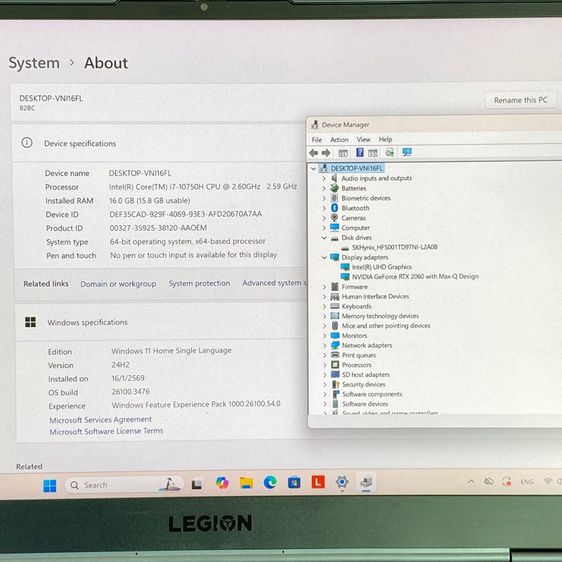Open the Copilot icon on the taskbar
The width and height of the screenshot is (562, 562).
pyautogui.click(x=222, y=483)
